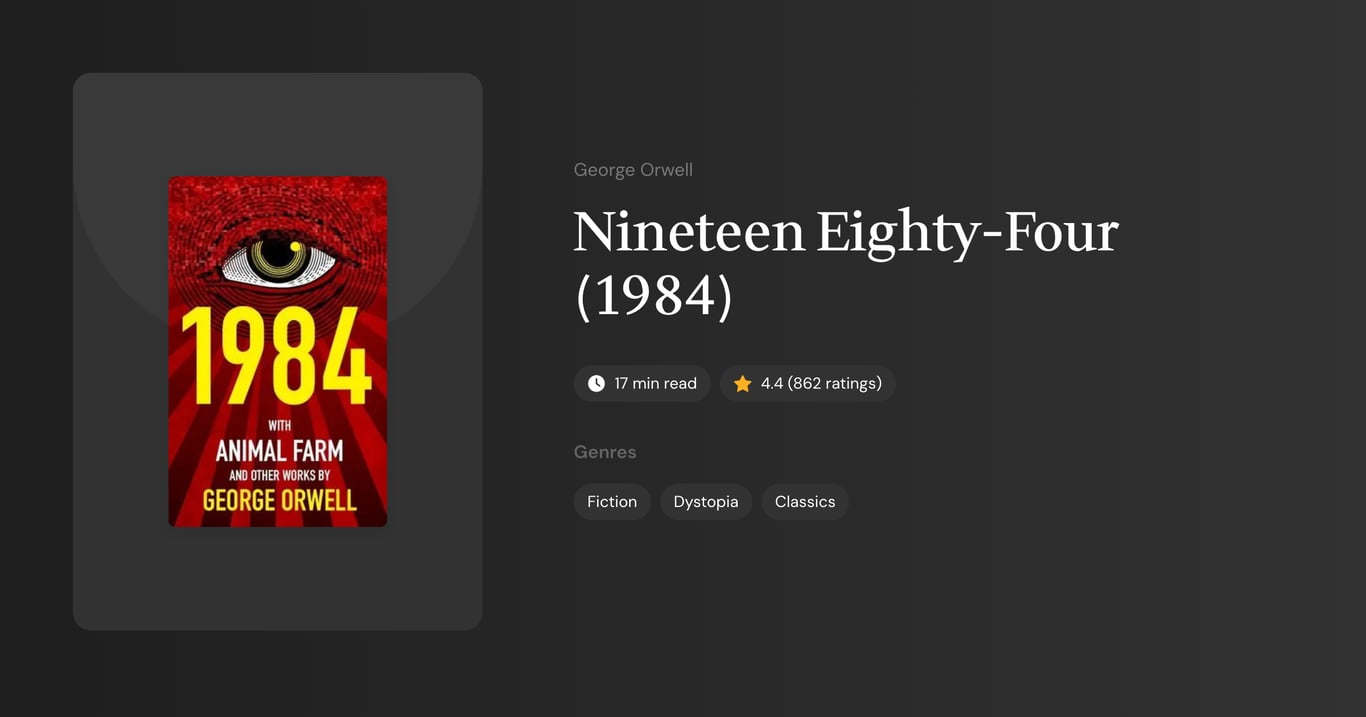
Task: Click "GEORGE ORWELL" text on the book cover
Action: click(278, 500)
